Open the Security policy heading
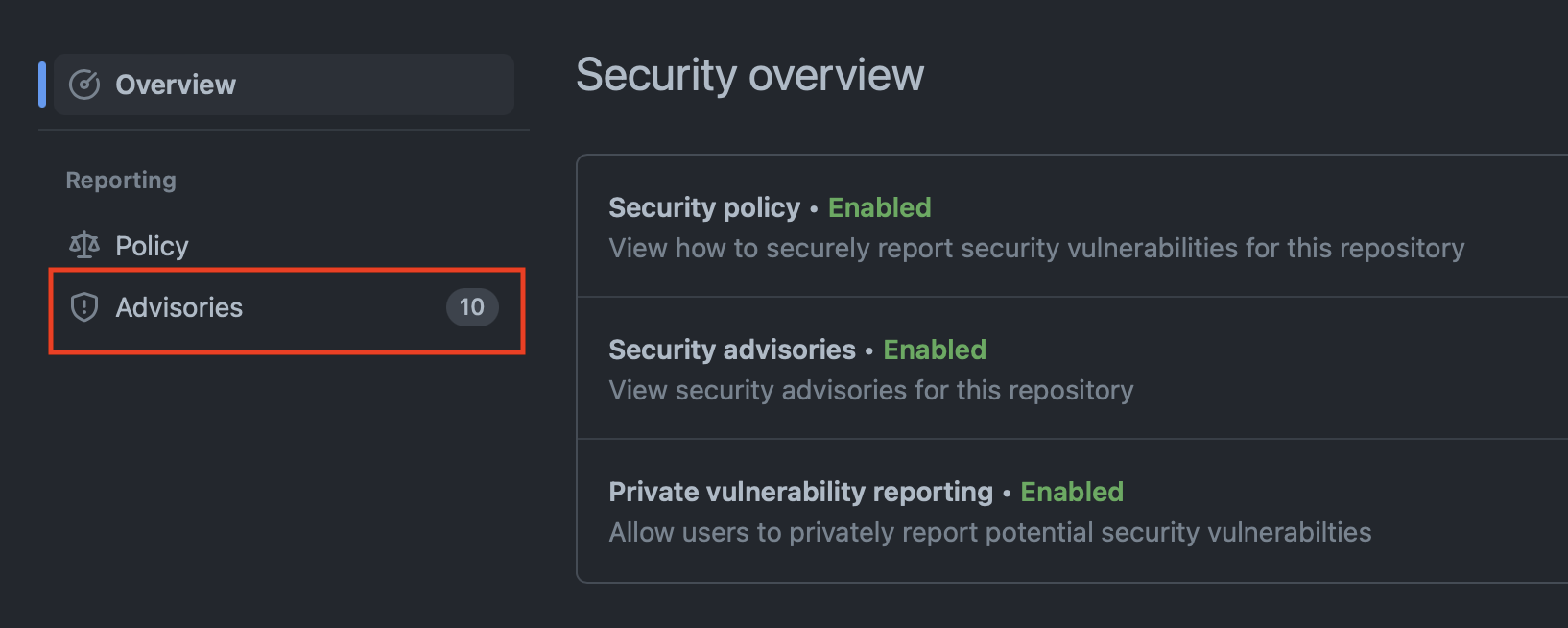 pyautogui.click(x=704, y=207)
